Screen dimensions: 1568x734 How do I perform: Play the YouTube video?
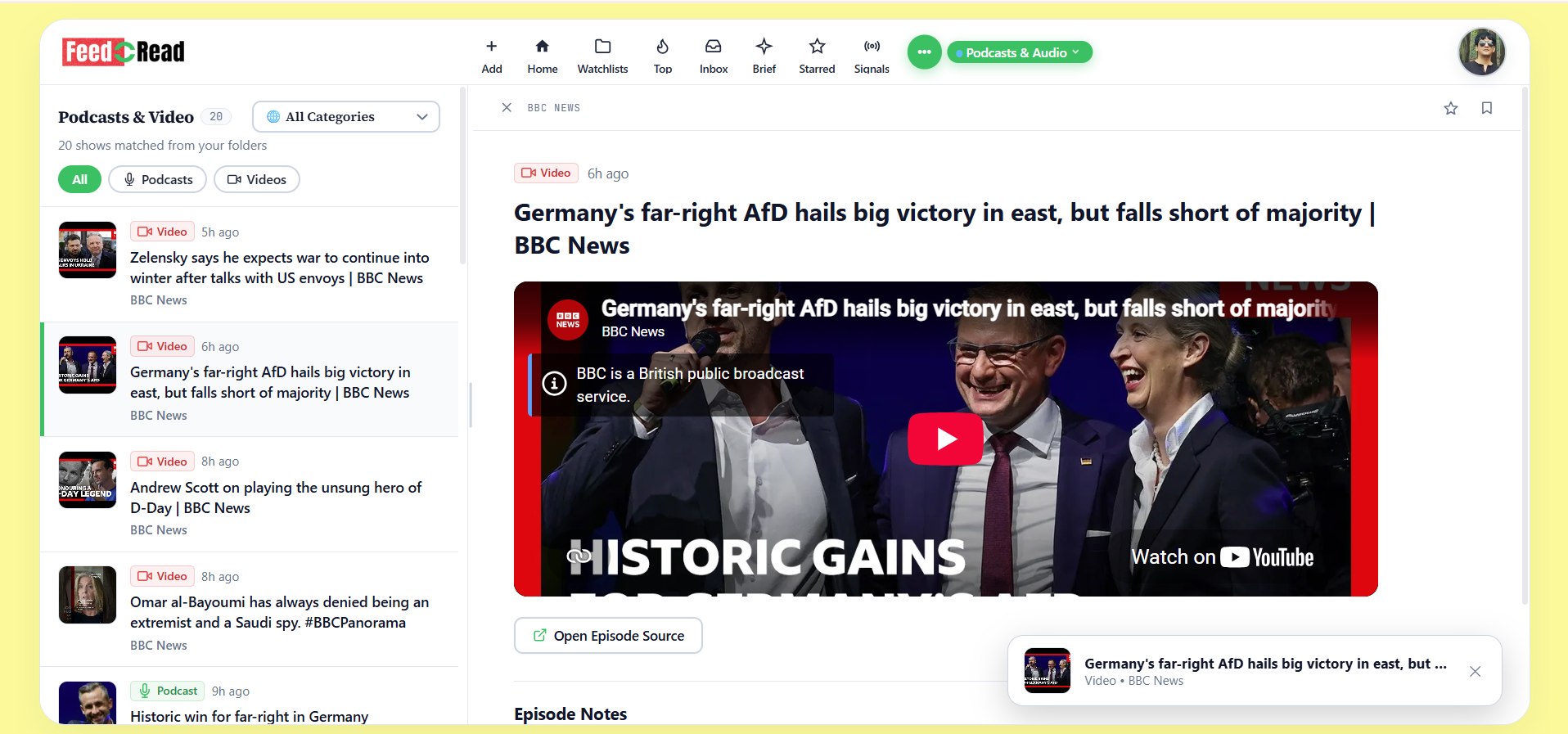pyautogui.click(x=945, y=439)
